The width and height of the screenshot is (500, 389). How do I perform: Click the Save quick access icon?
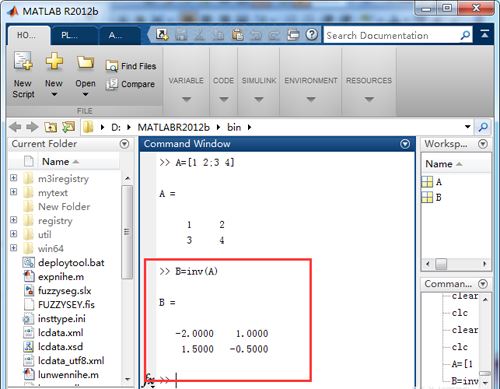coord(181,34)
